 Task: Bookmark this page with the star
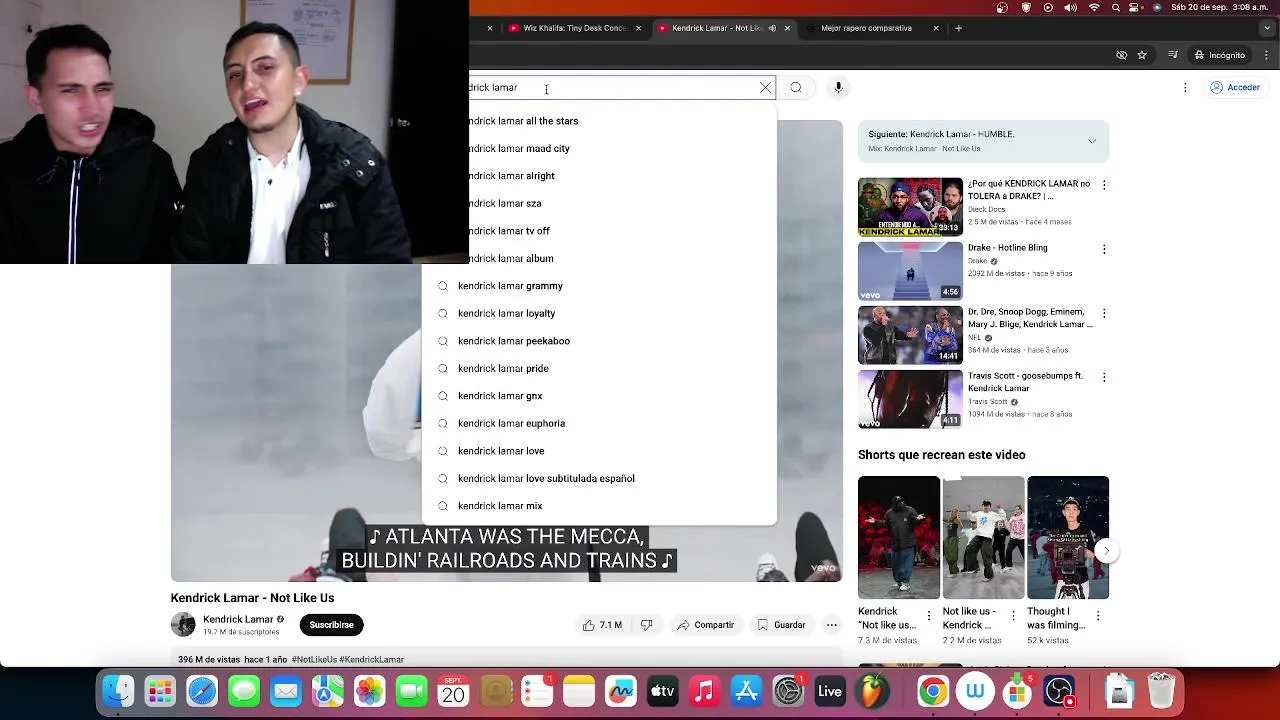tap(1142, 55)
